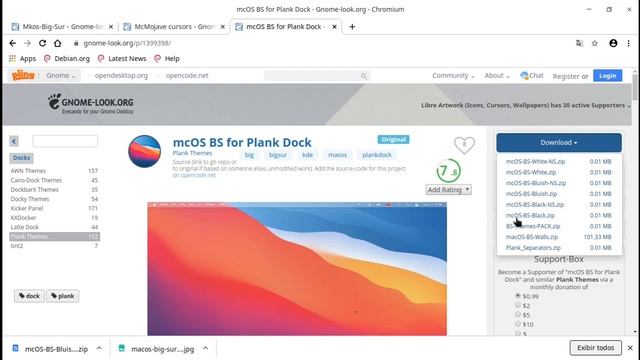Reload the current page

click(x=42, y=43)
